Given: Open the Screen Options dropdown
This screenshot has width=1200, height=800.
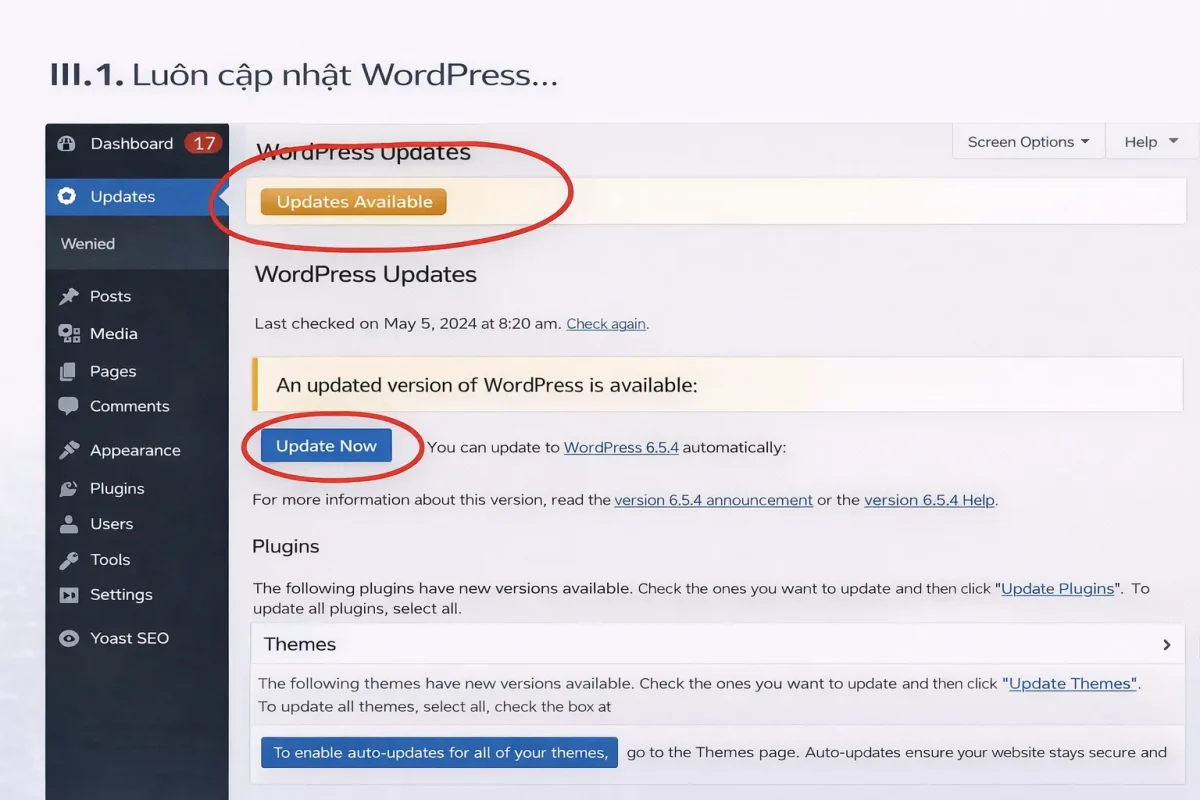Looking at the screenshot, I should tap(1028, 142).
